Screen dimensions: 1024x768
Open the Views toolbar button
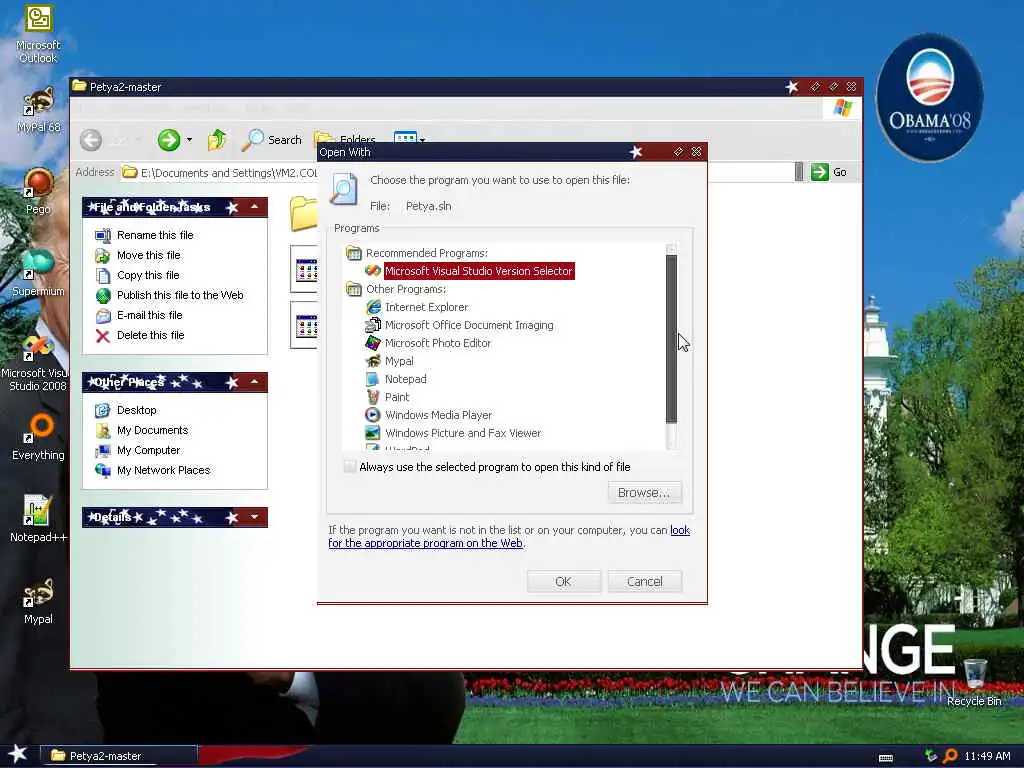coord(405,138)
